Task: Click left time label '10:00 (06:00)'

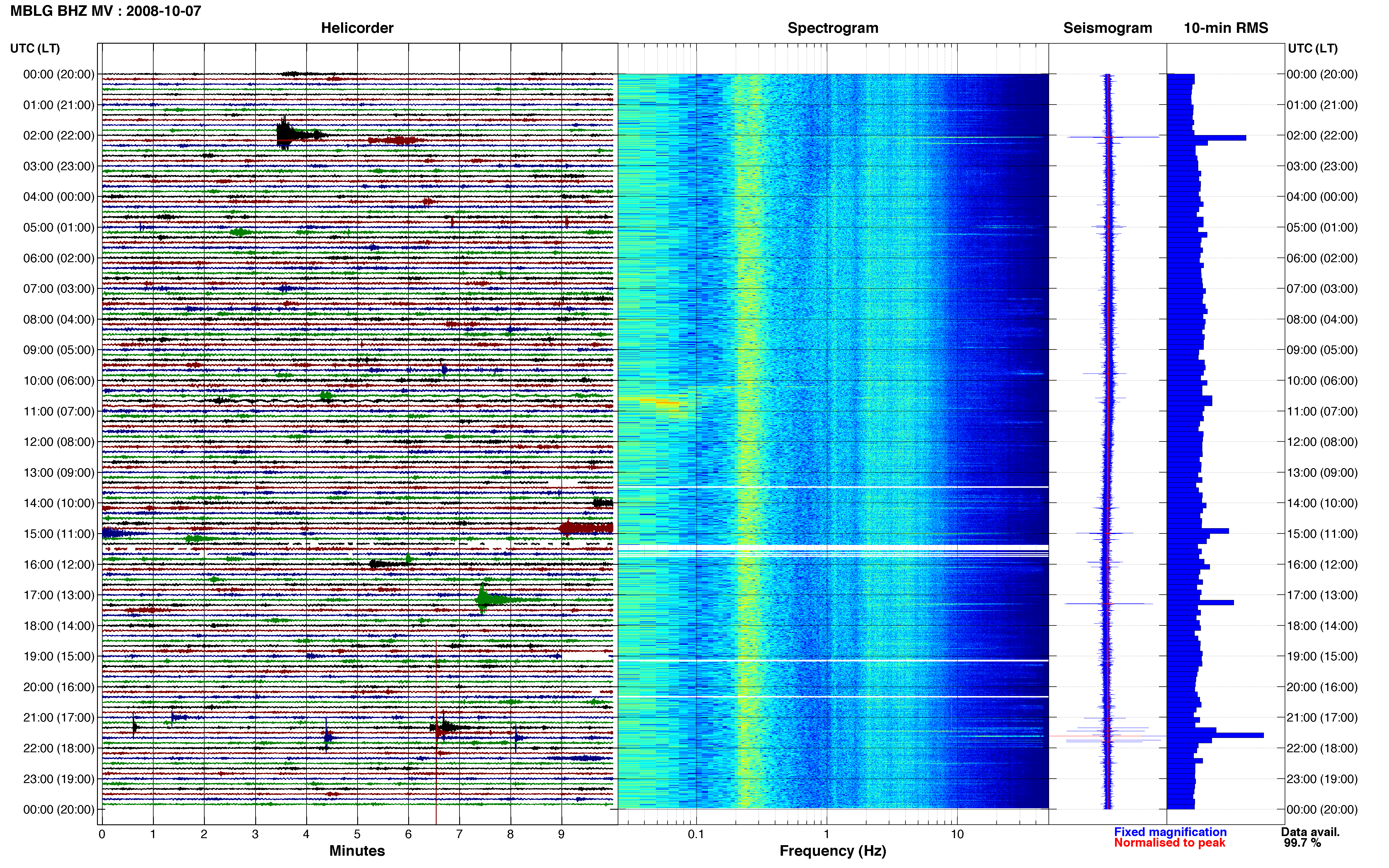Action: pyautogui.click(x=59, y=381)
